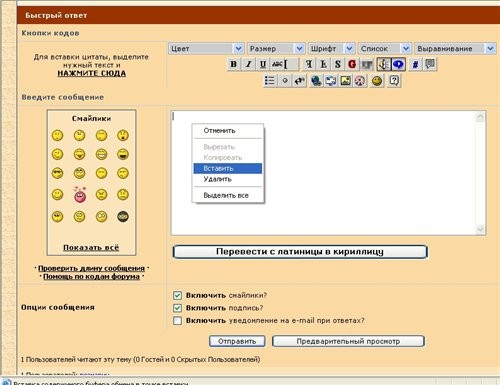Image resolution: width=500 pixels, height=385 pixels.
Task: Click the Предварительный просмотр preview button
Action: pos(348,341)
